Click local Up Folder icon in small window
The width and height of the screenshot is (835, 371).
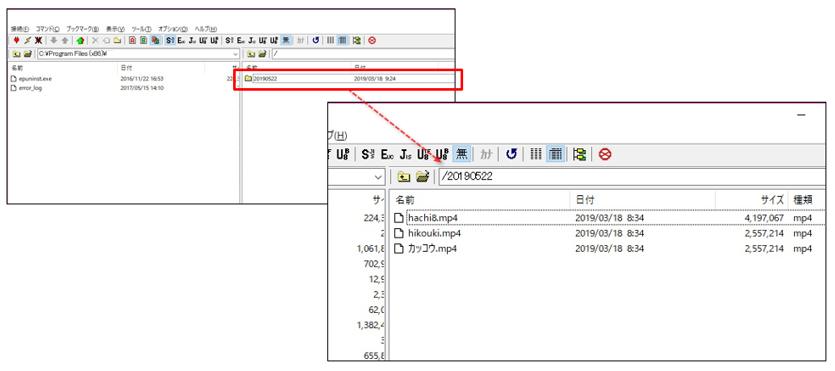click(17, 54)
